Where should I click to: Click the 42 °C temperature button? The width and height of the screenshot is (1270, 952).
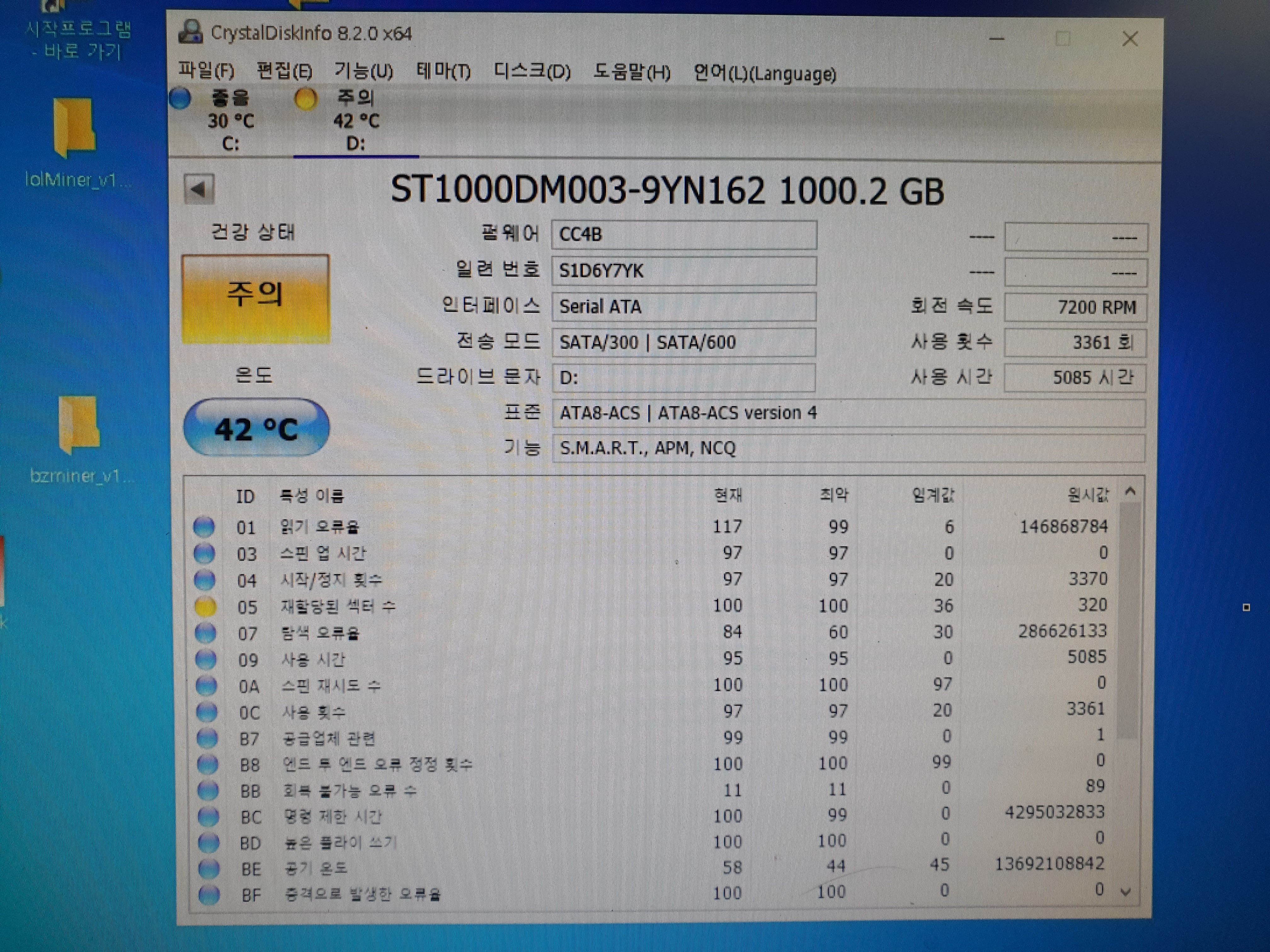pos(256,428)
